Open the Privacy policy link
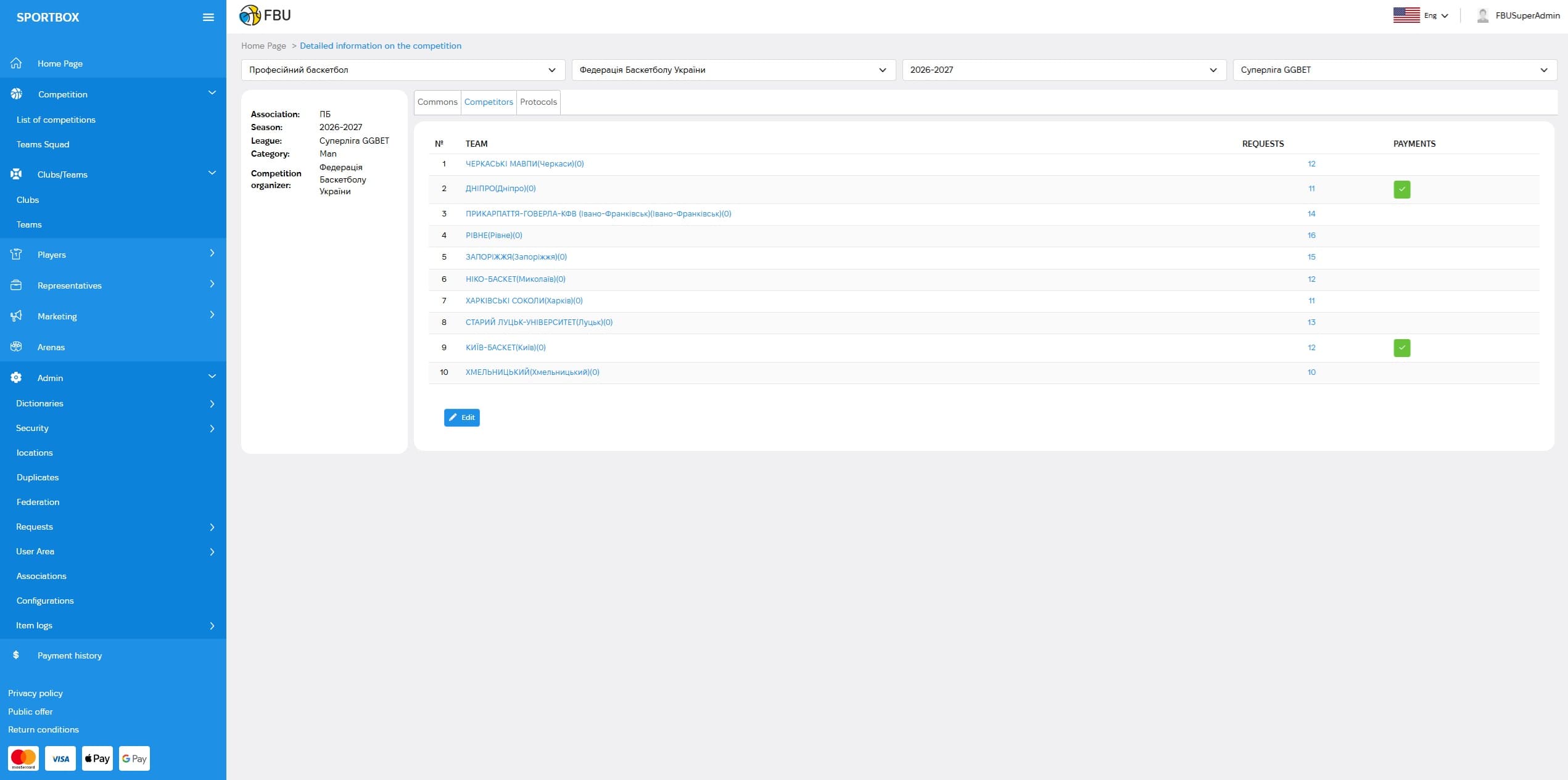The image size is (1568, 780). pos(35,693)
